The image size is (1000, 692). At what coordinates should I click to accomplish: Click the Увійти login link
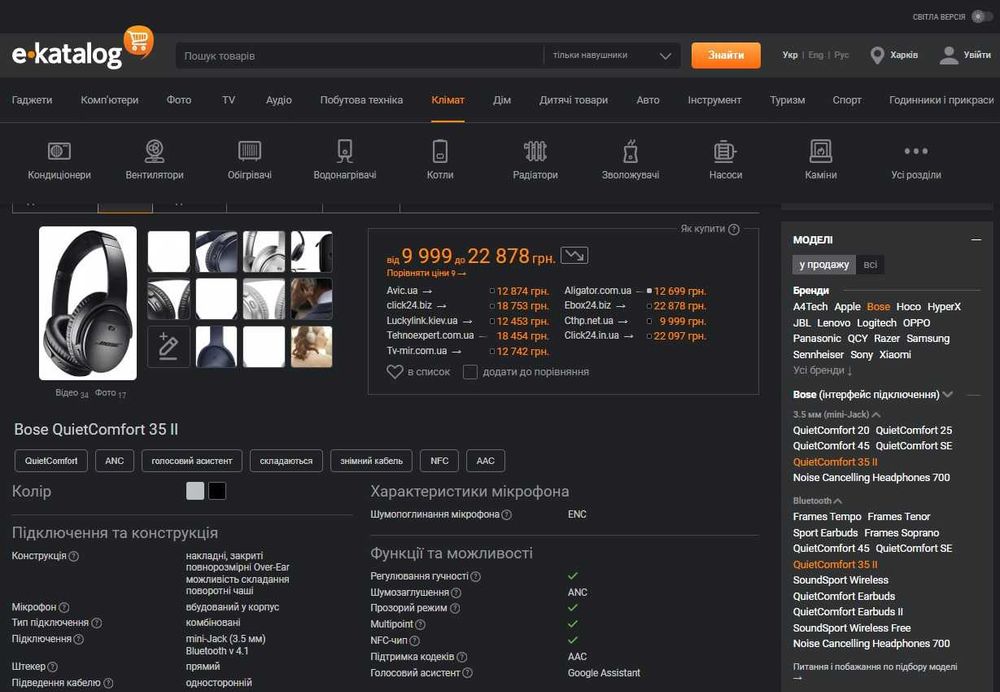pos(977,55)
